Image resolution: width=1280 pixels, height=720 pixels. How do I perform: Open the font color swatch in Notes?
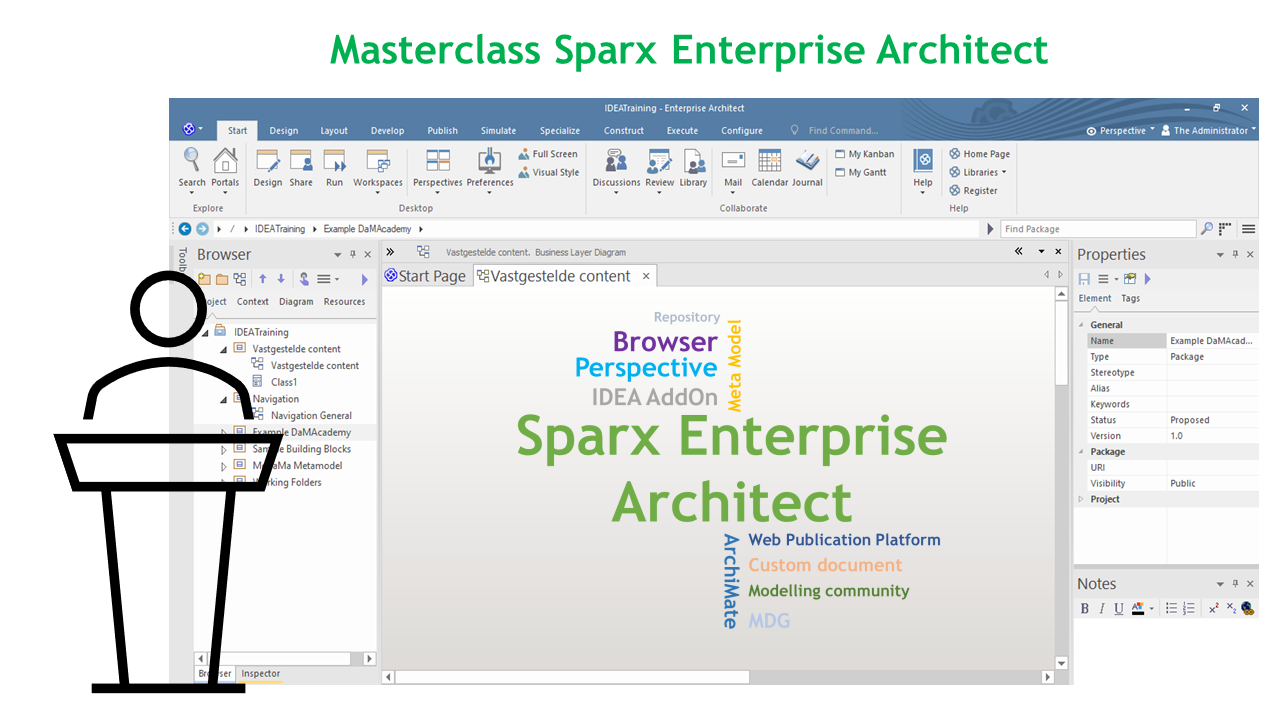(x=1138, y=608)
